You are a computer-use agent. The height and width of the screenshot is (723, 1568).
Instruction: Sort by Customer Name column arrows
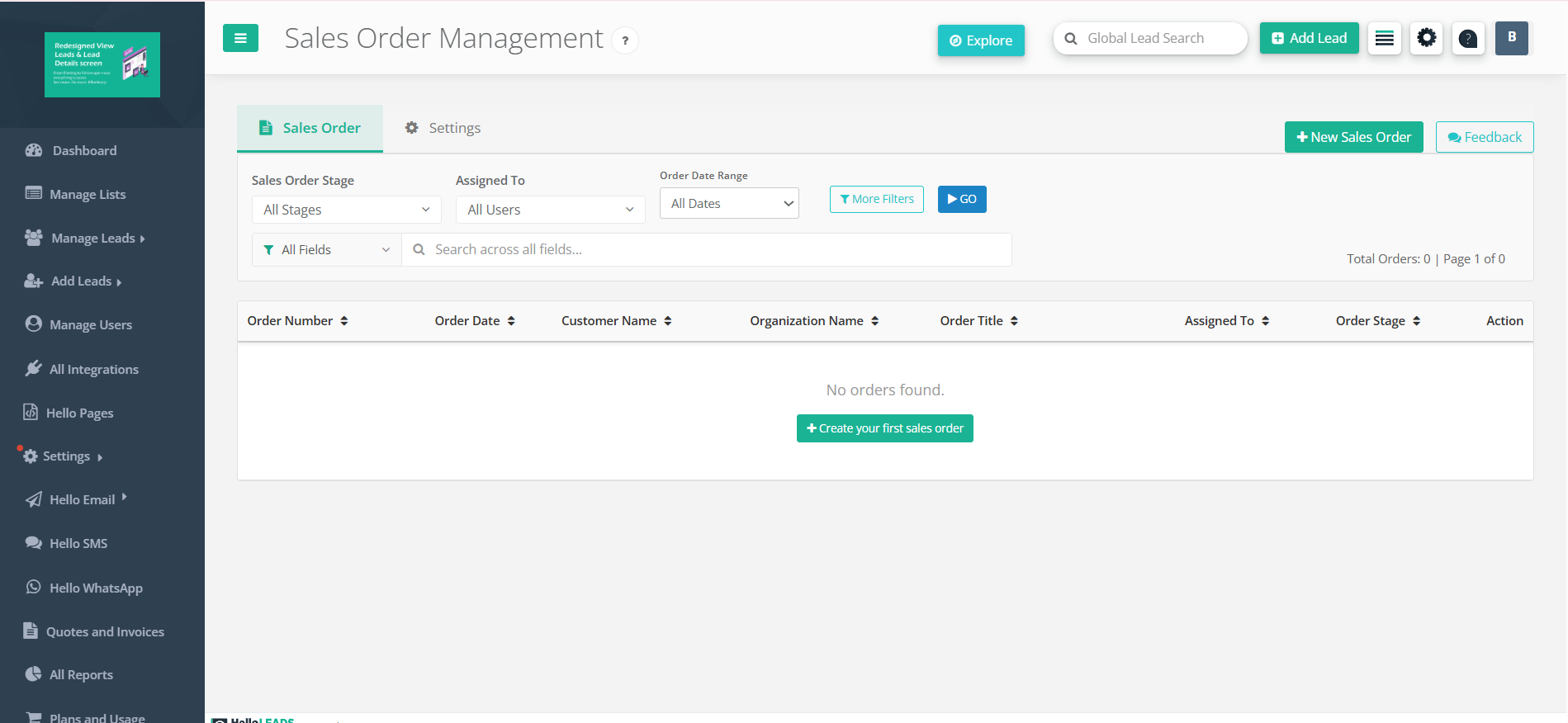tap(668, 321)
